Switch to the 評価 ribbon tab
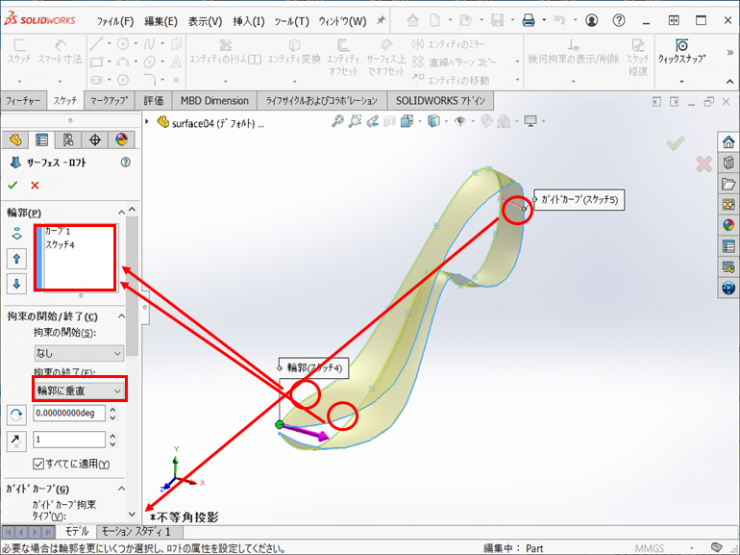 point(153,101)
